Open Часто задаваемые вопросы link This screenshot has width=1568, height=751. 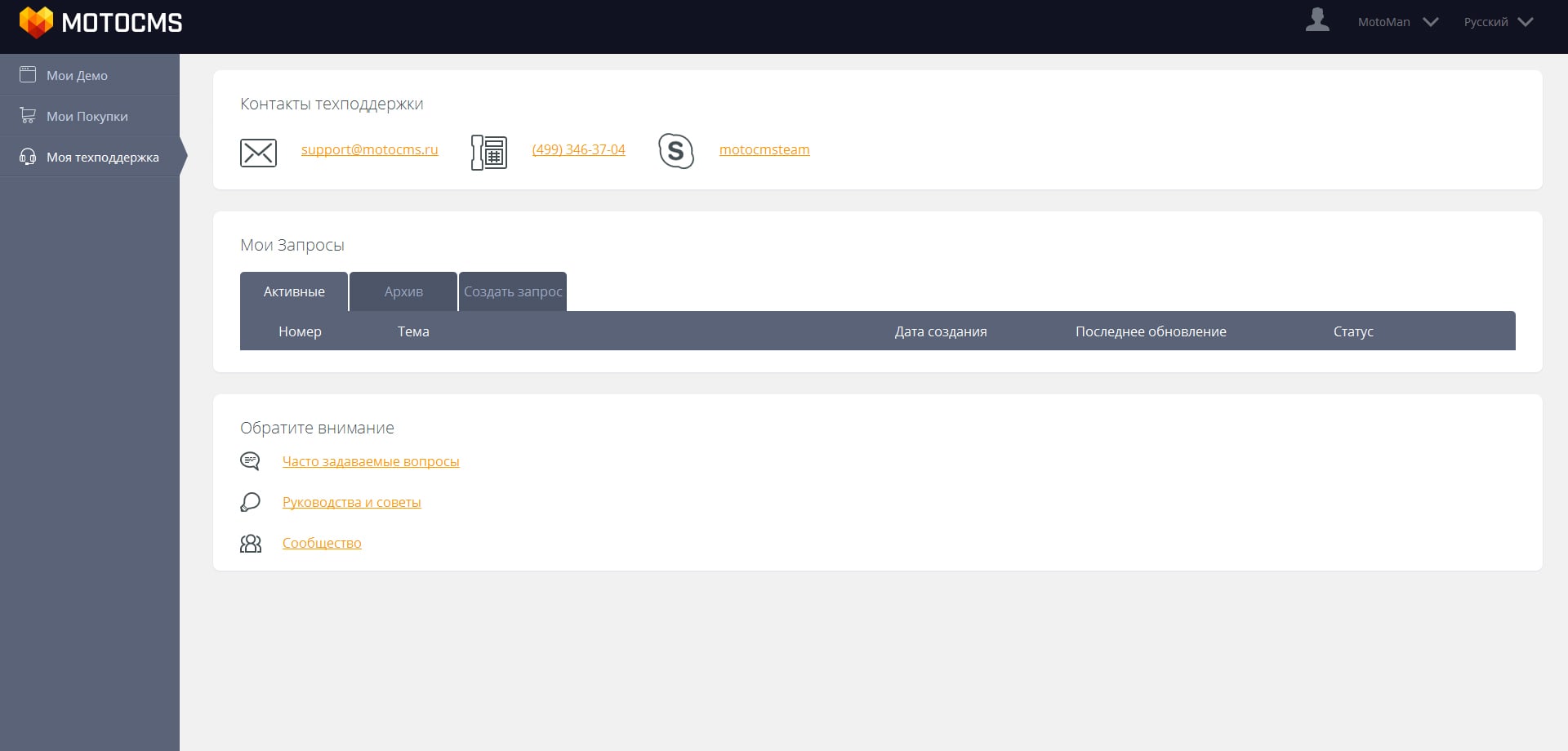[371, 461]
